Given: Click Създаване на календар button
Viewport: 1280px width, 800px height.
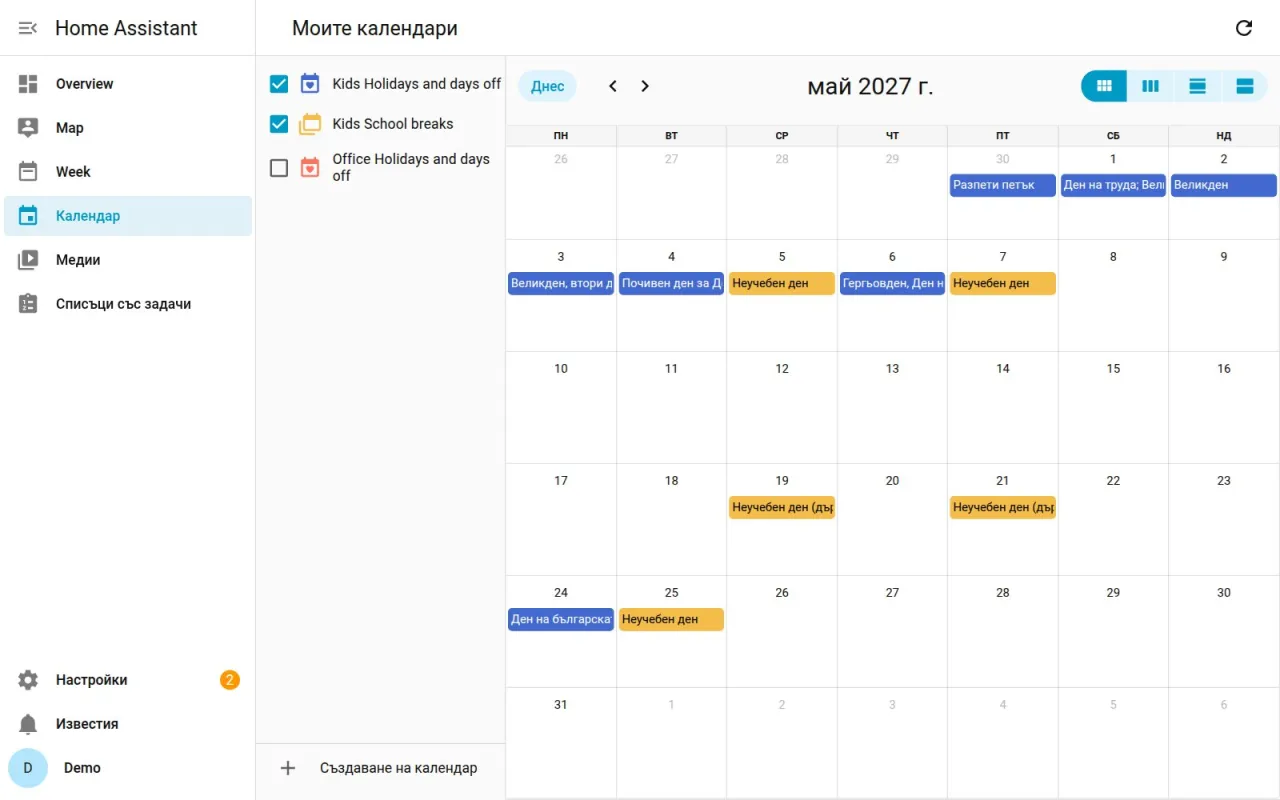Looking at the screenshot, I should click(x=378, y=768).
